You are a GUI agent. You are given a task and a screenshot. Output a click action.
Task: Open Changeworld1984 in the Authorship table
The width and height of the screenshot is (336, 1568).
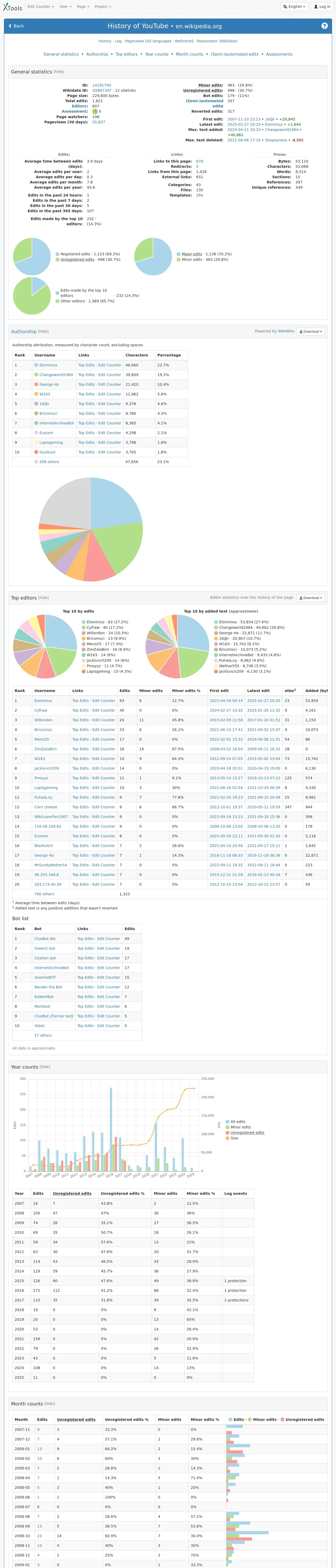(56, 375)
